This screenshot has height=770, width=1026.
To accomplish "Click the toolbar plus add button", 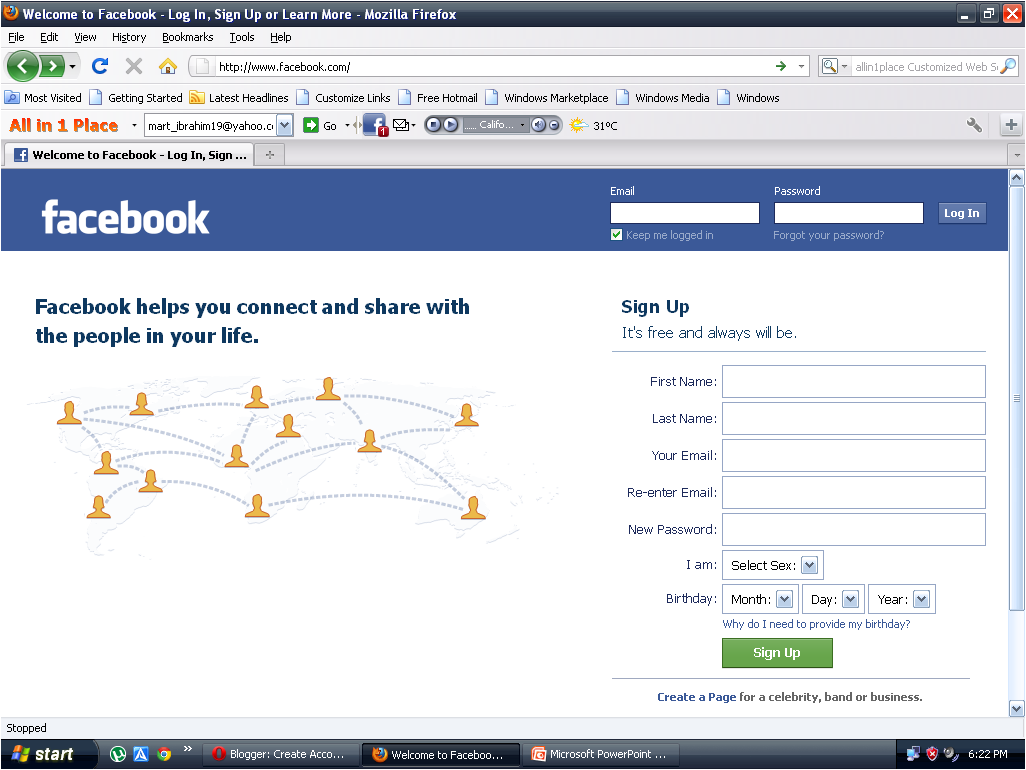I will [1011, 125].
